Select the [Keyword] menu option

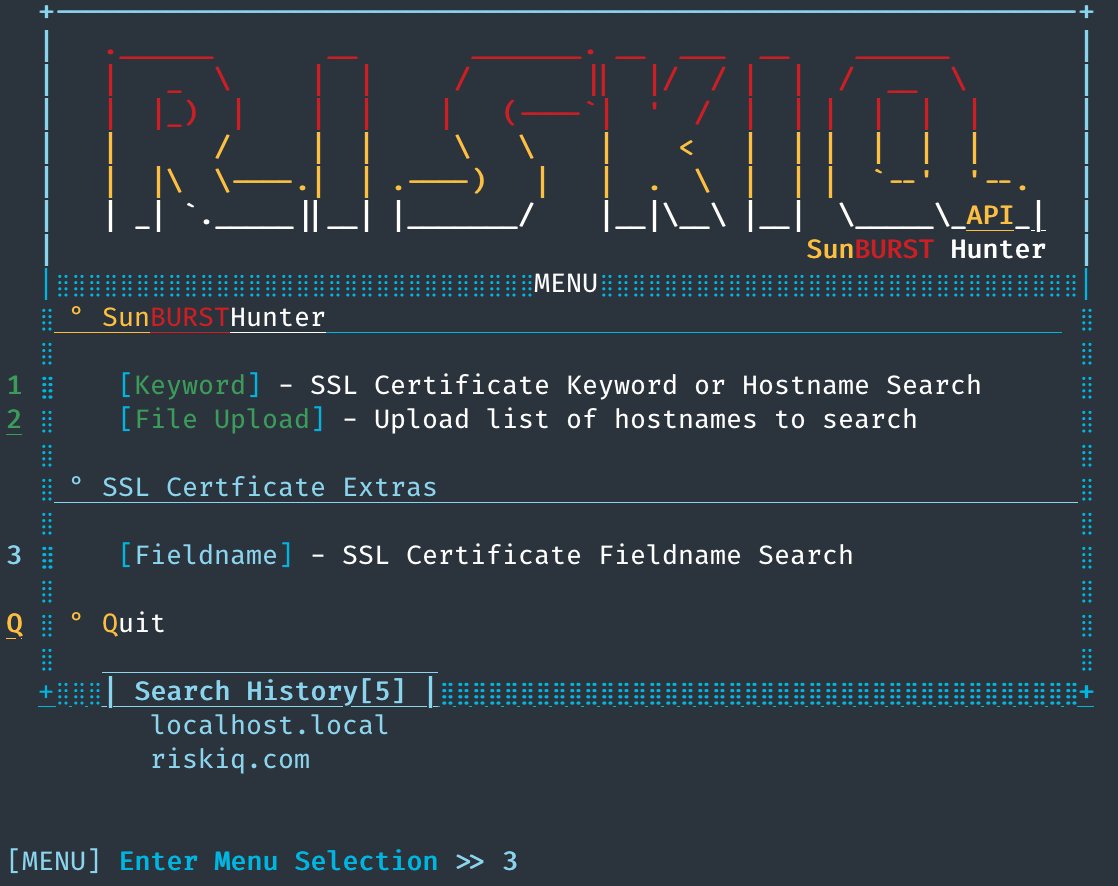click(190, 386)
